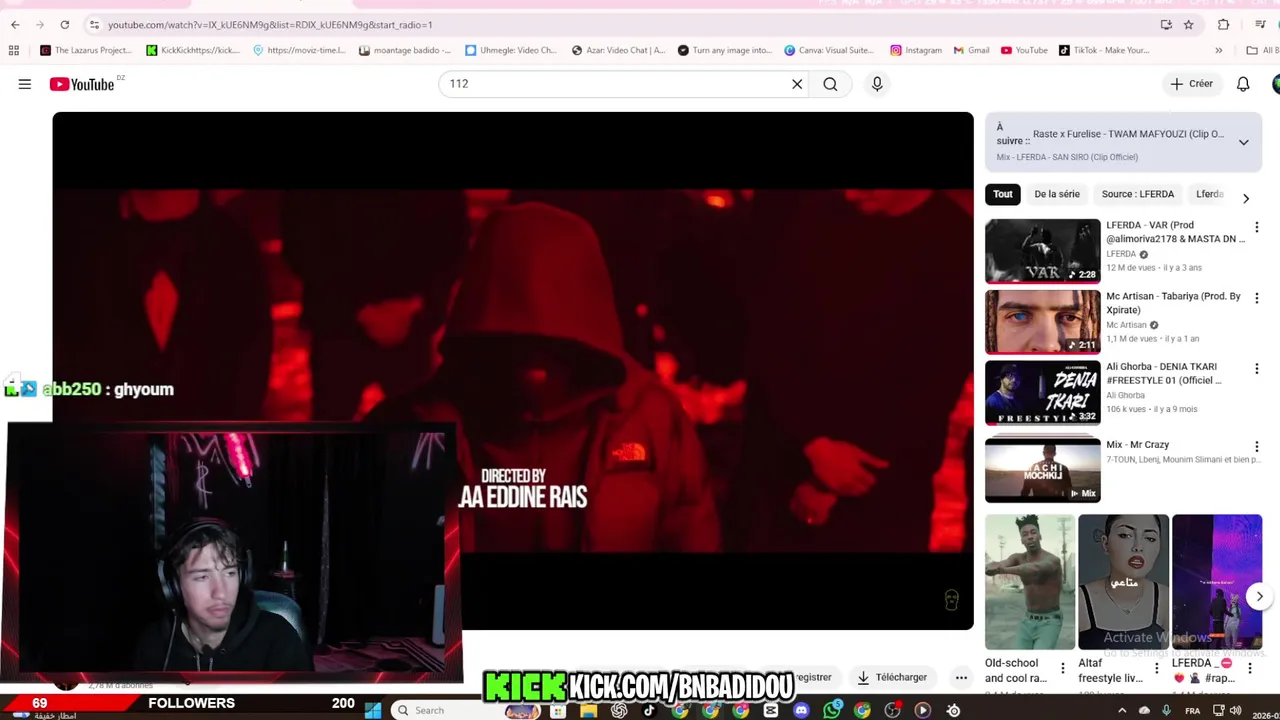The height and width of the screenshot is (720, 1280).
Task: Open Mc Artisan - Tabariya video thumbnail
Action: point(1042,322)
